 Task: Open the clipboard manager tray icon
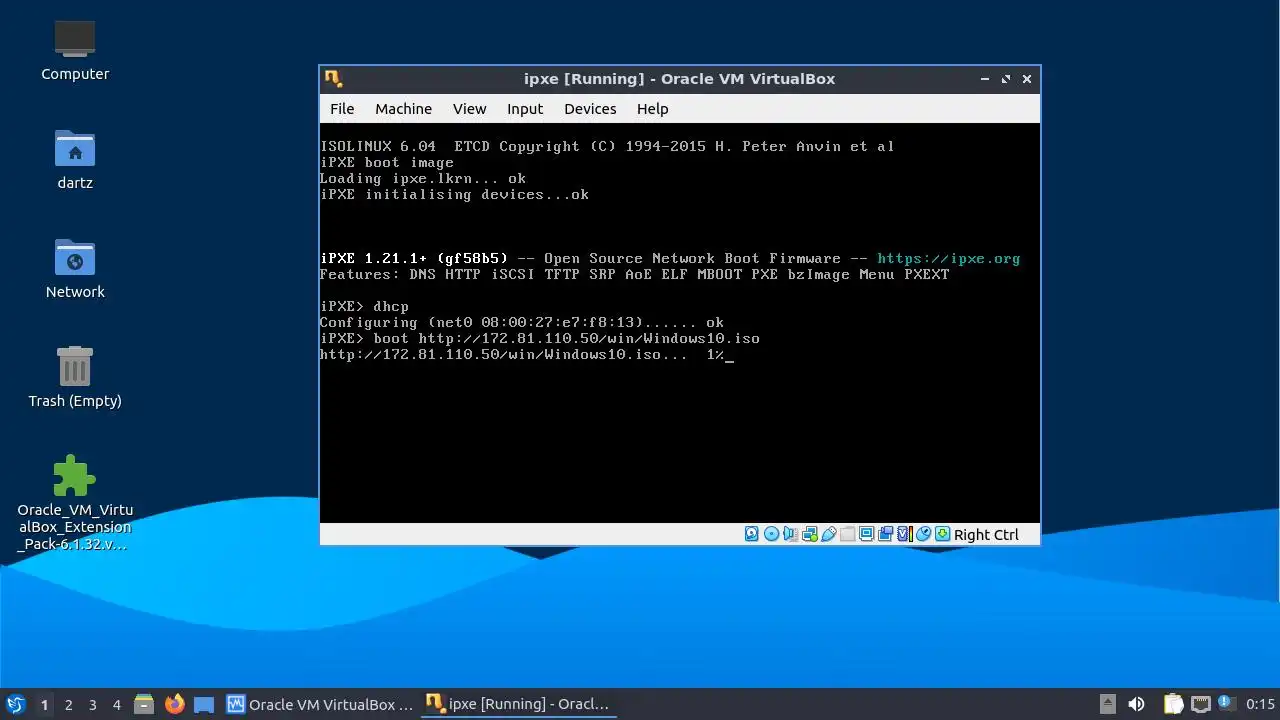1173,704
